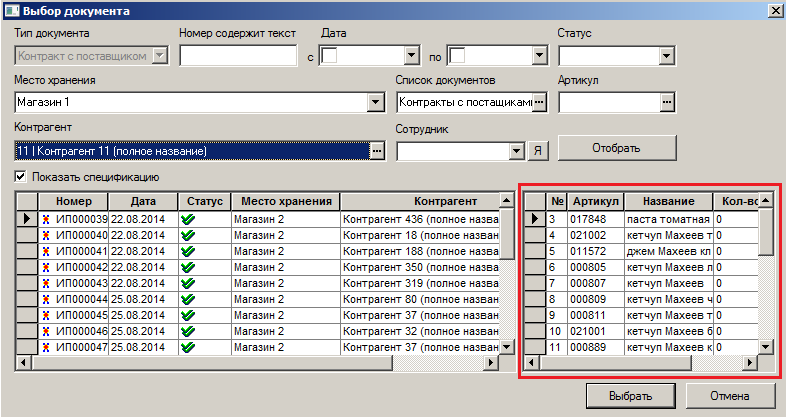The height and width of the screenshot is (417, 786).
Task: Click article cell 000805
Action: [596, 267]
